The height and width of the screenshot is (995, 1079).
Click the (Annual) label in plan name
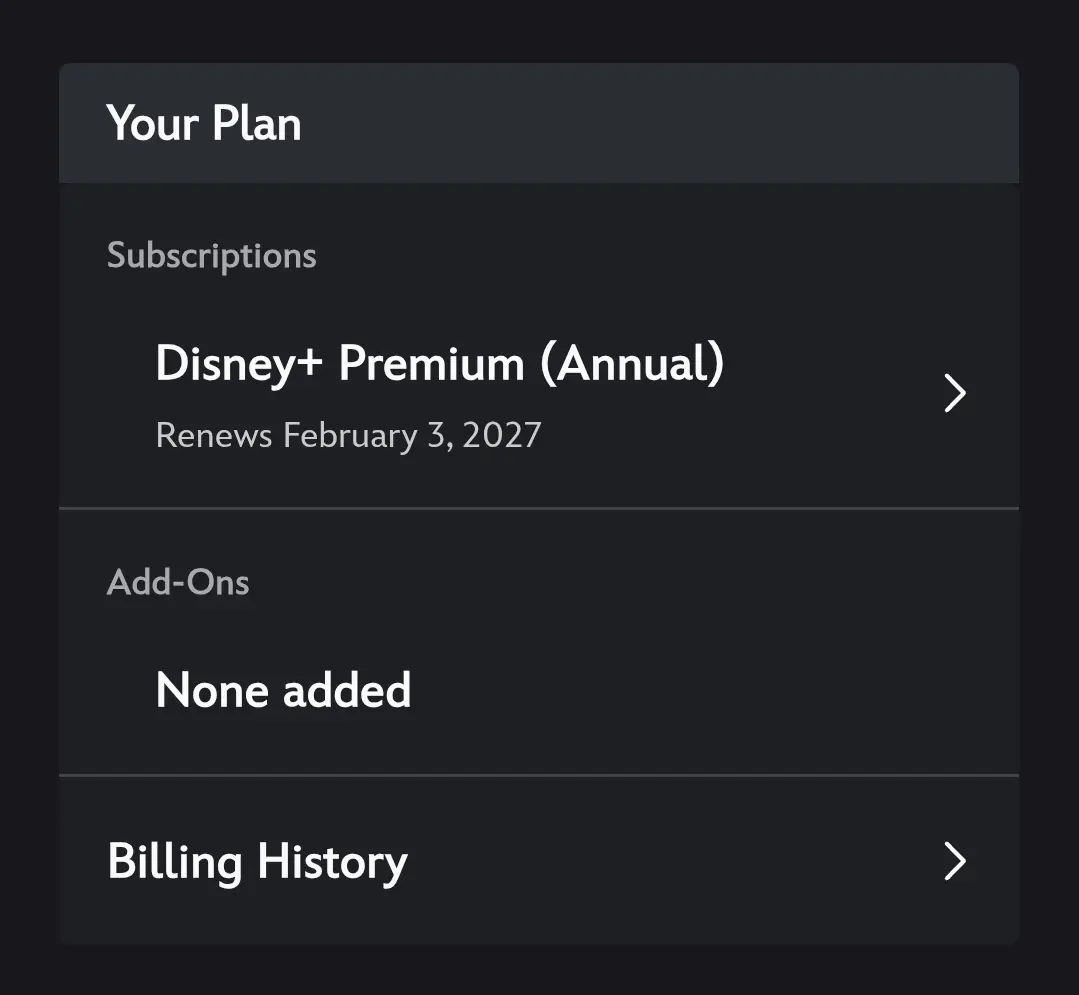(x=632, y=364)
